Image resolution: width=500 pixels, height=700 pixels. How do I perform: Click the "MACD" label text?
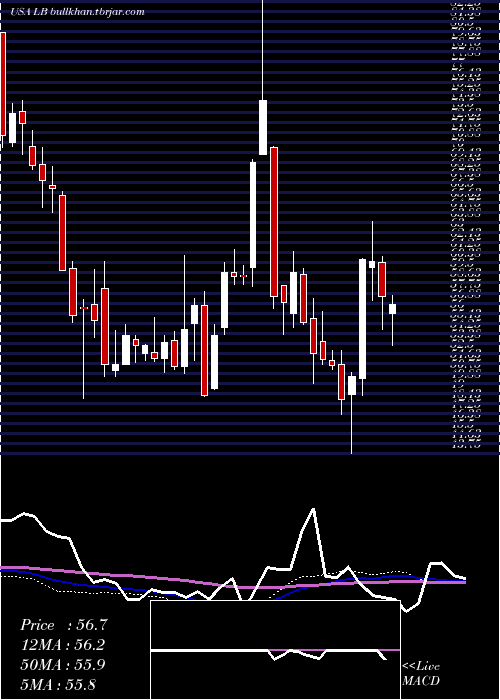coord(421,681)
